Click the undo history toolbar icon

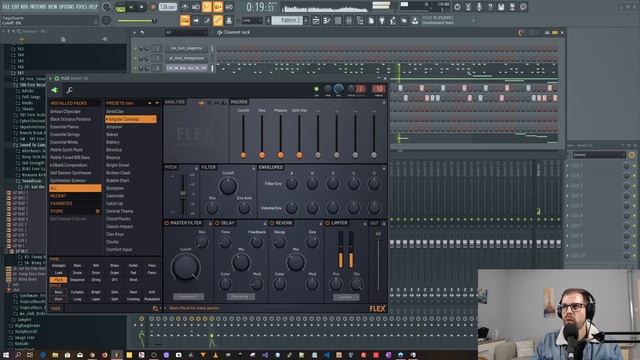[x=457, y=7]
